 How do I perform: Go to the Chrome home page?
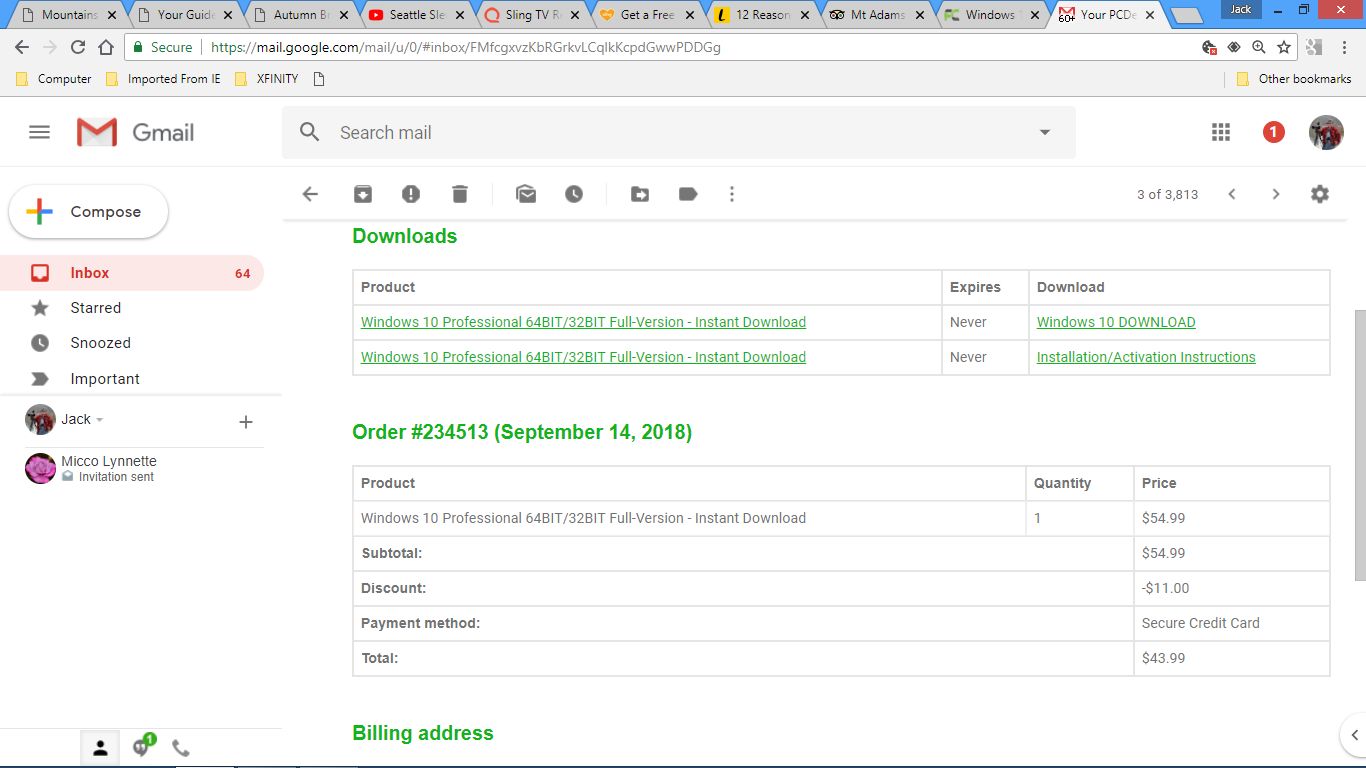[106, 47]
